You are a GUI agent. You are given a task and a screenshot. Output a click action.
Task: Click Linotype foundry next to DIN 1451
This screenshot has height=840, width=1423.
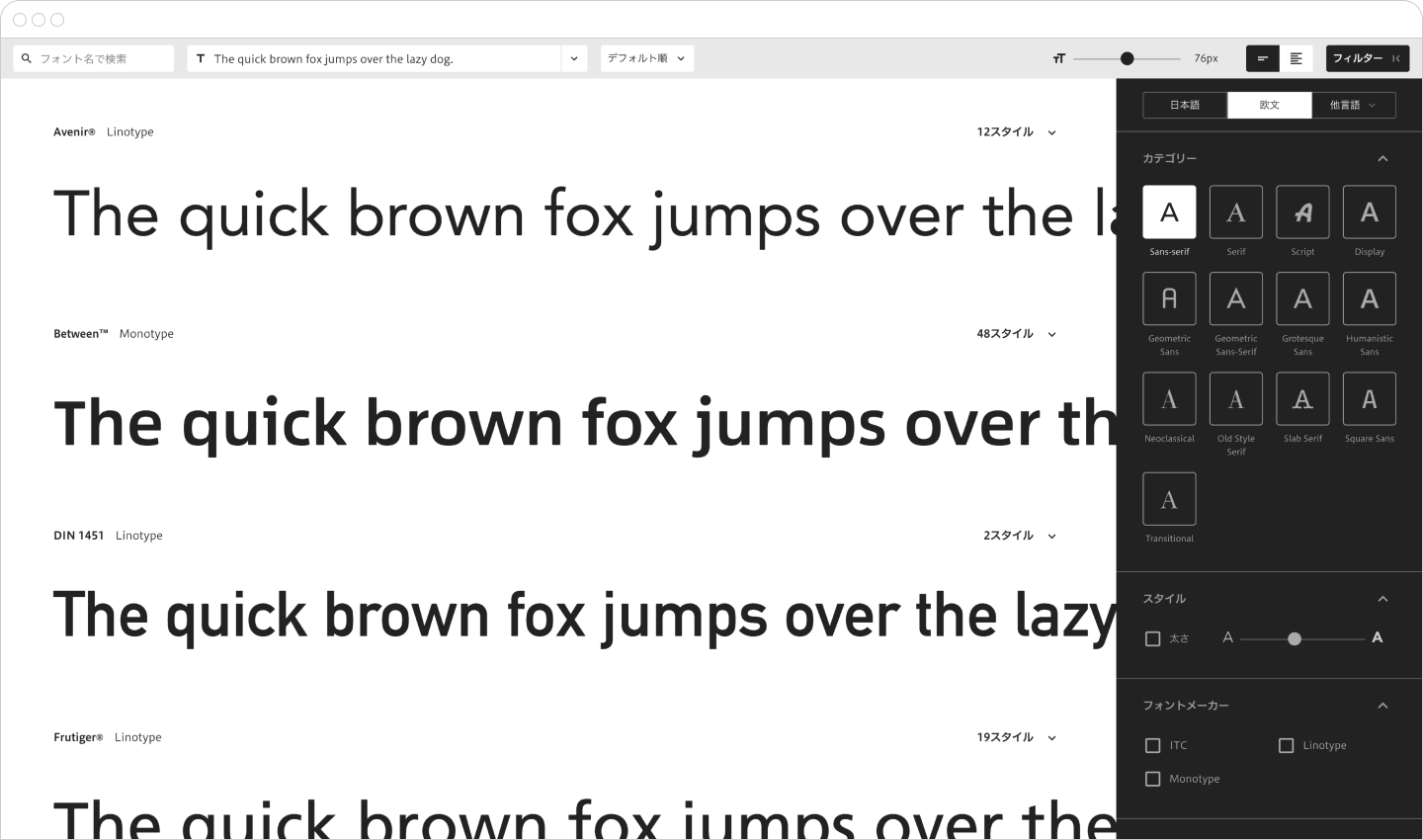(138, 535)
